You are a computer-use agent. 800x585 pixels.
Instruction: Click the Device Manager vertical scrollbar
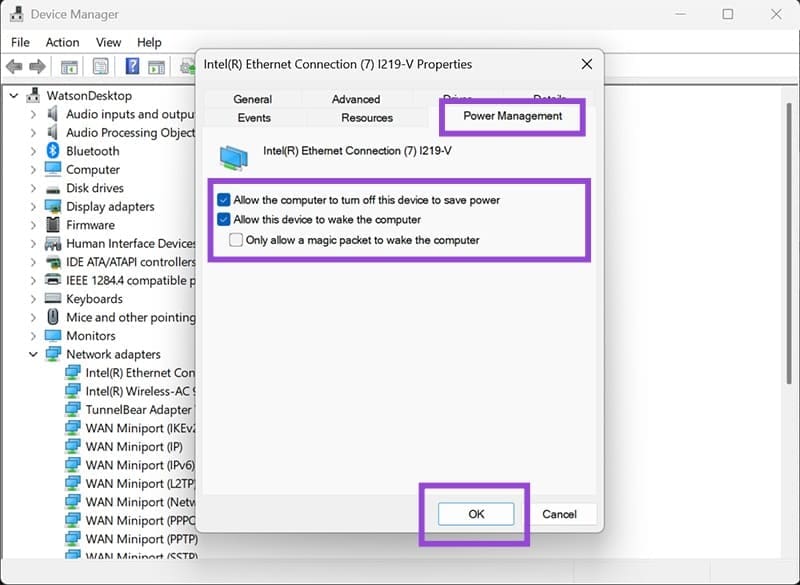coord(789,244)
